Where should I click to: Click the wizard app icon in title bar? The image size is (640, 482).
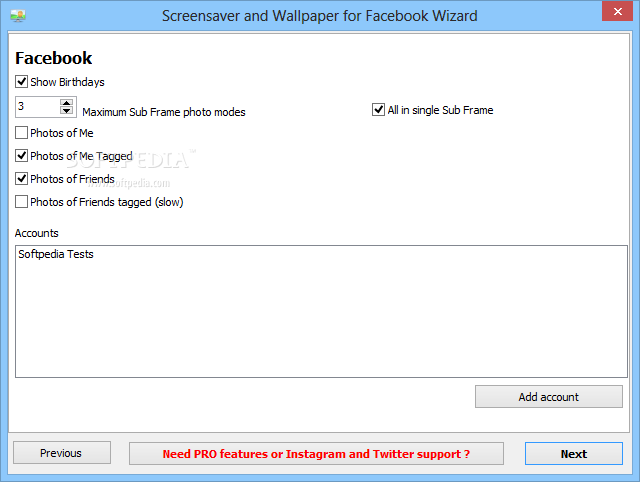[18, 16]
